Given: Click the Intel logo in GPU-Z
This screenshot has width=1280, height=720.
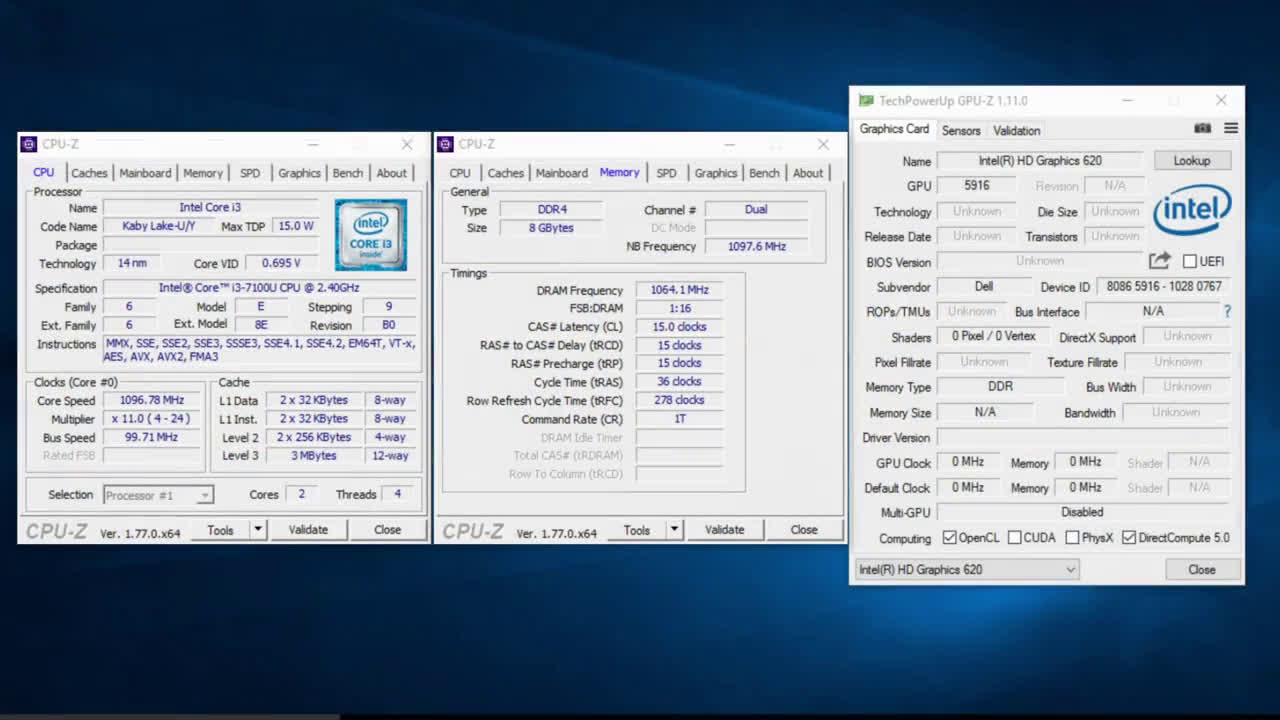Looking at the screenshot, I should coord(1192,210).
